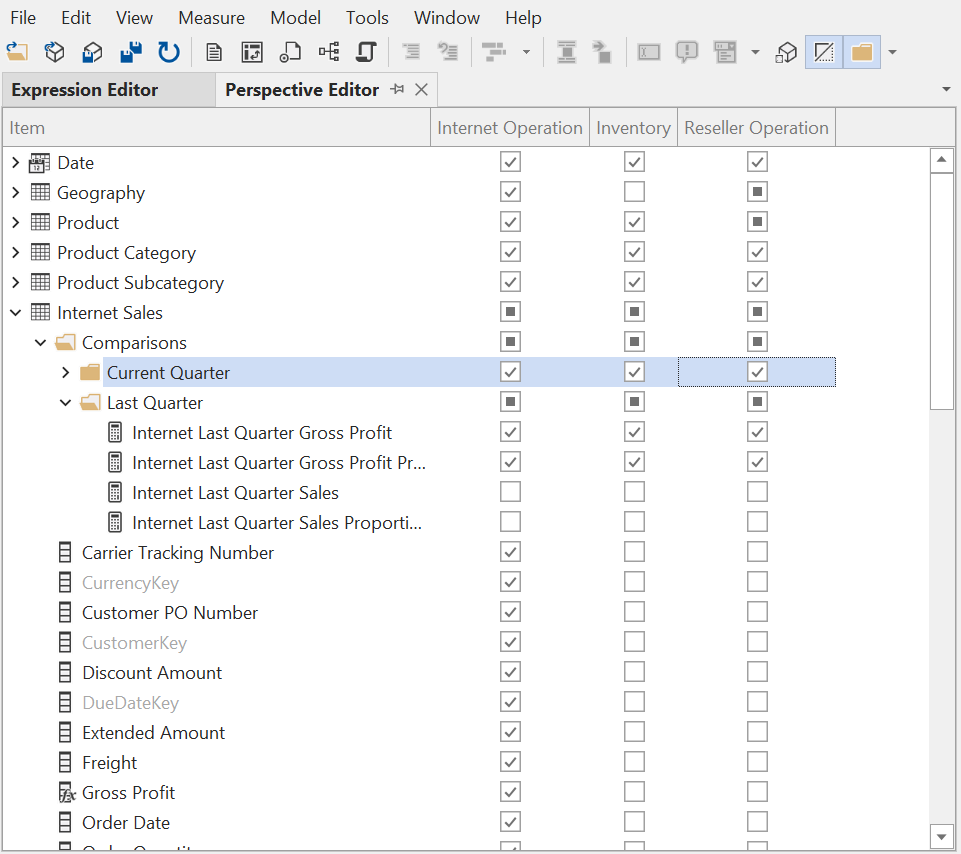This screenshot has height=854, width=961.
Task: Expand the Date table
Action: (16, 162)
